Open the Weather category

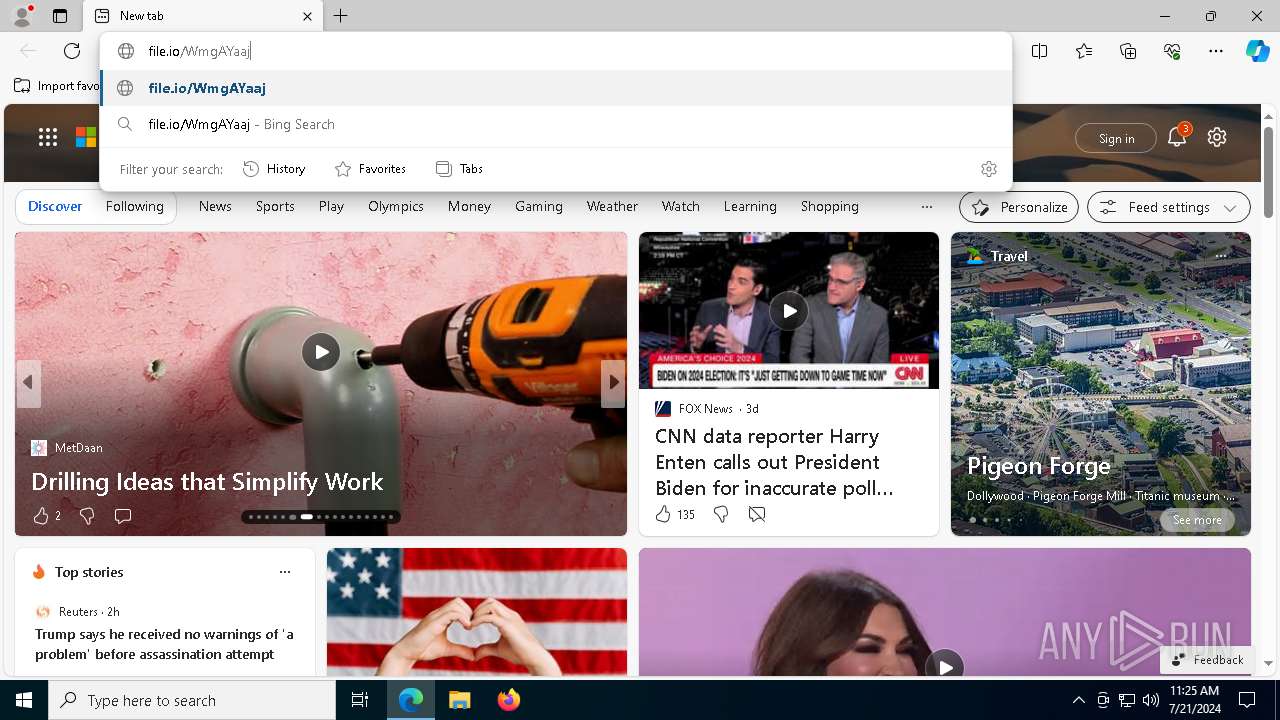tap(612, 206)
